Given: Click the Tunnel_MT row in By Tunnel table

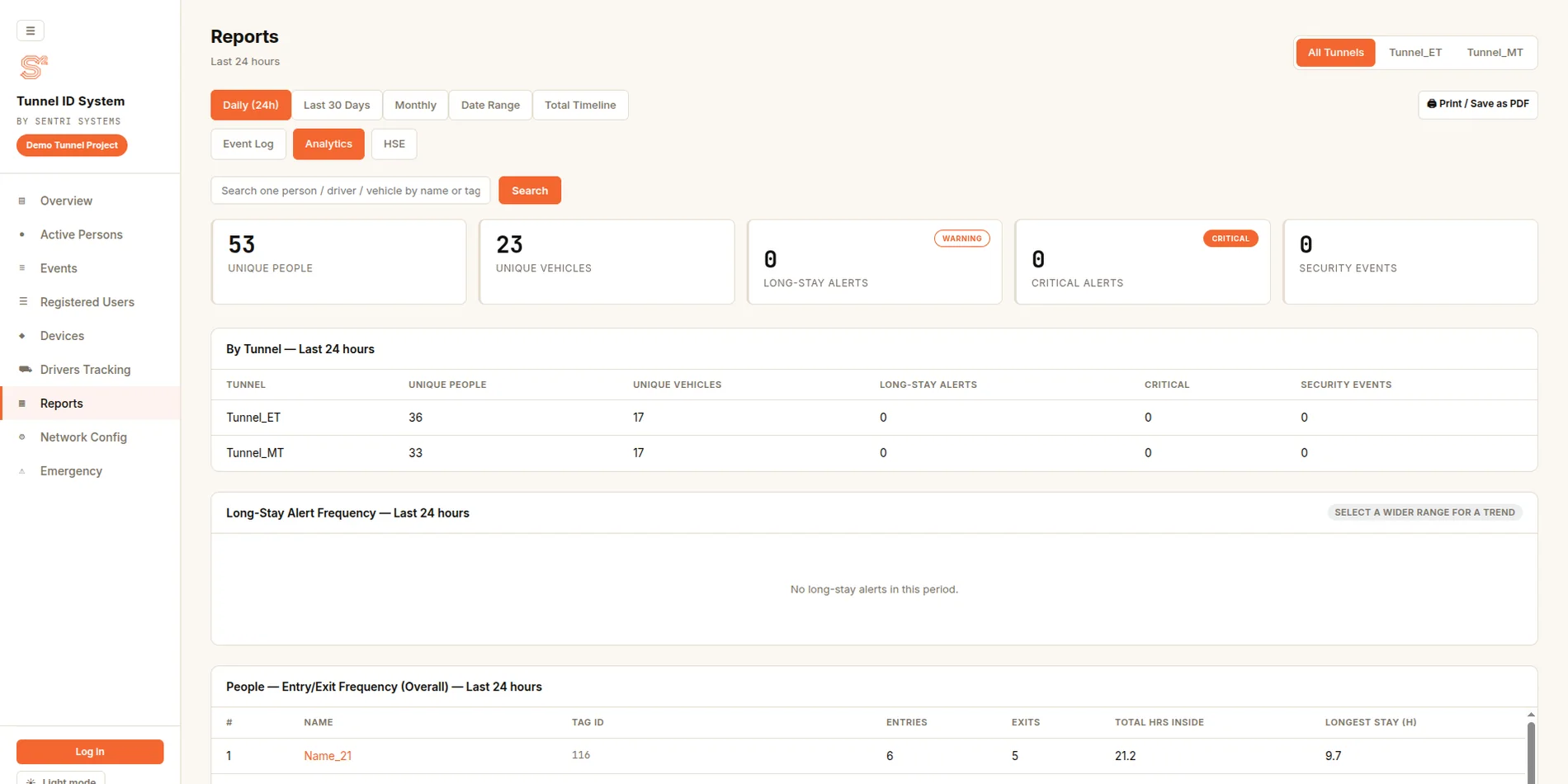Looking at the screenshot, I should (874, 453).
